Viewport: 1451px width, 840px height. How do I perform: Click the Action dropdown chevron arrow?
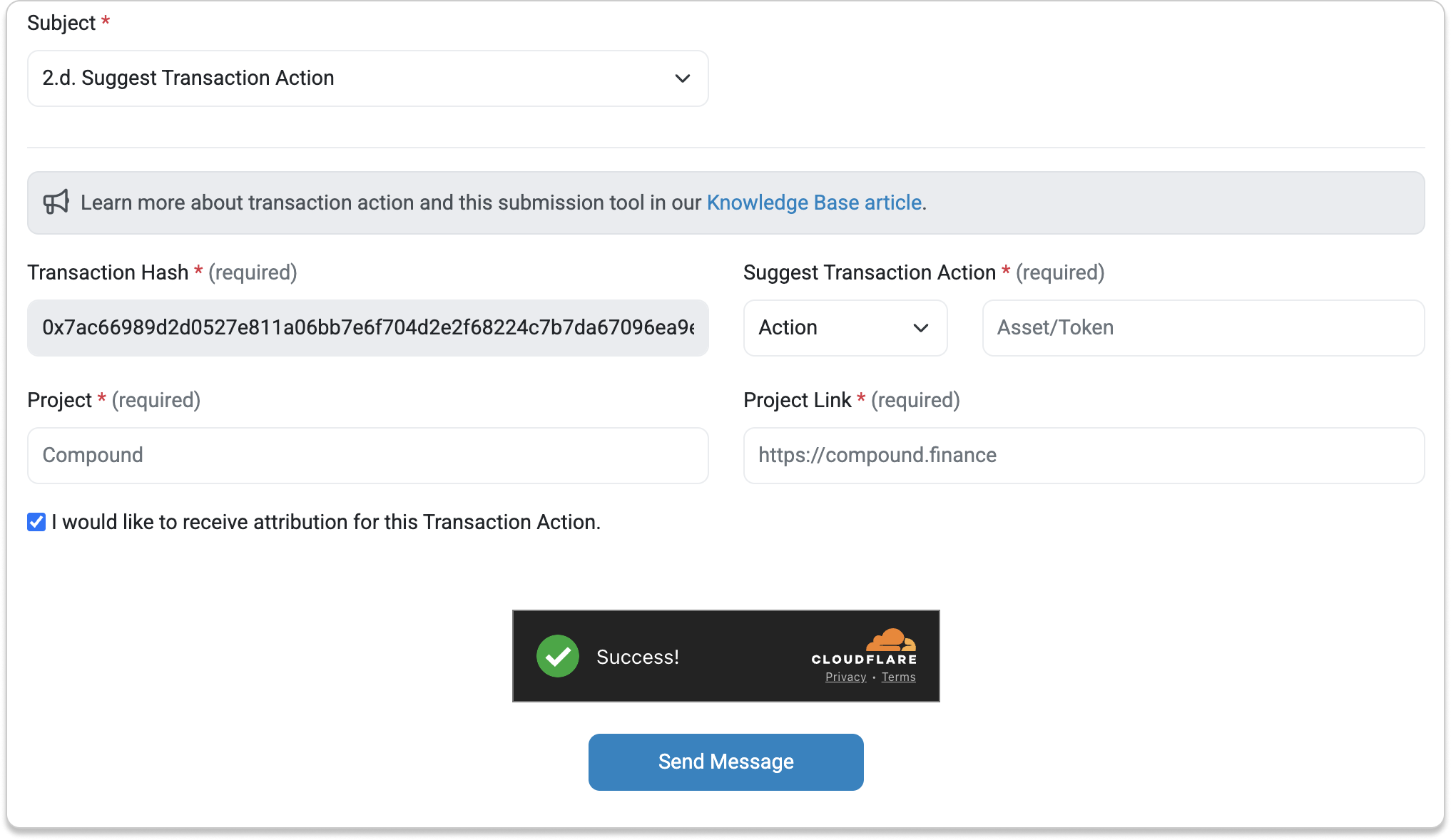pos(920,328)
